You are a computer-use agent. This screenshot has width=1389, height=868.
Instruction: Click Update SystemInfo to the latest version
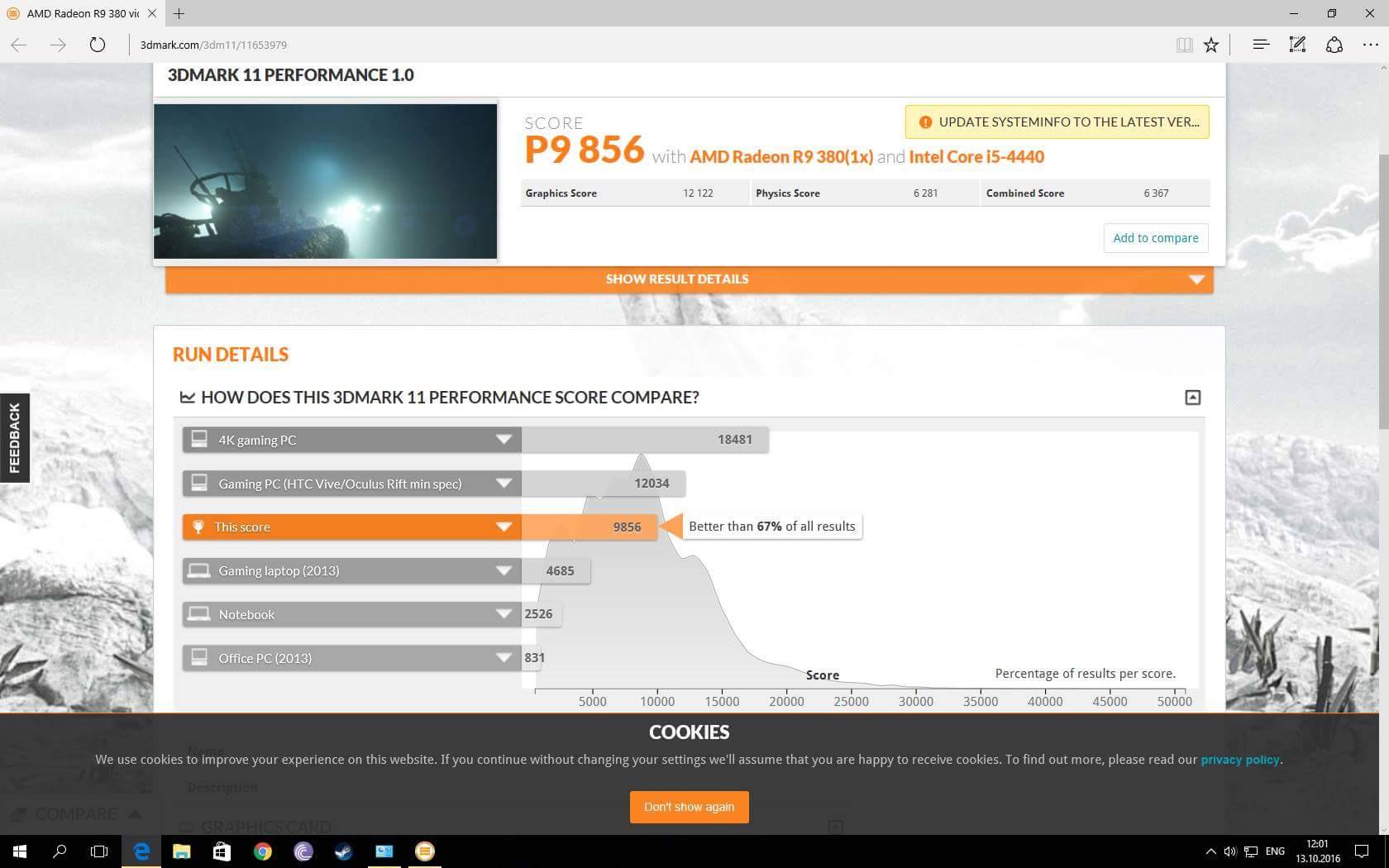(x=1057, y=122)
